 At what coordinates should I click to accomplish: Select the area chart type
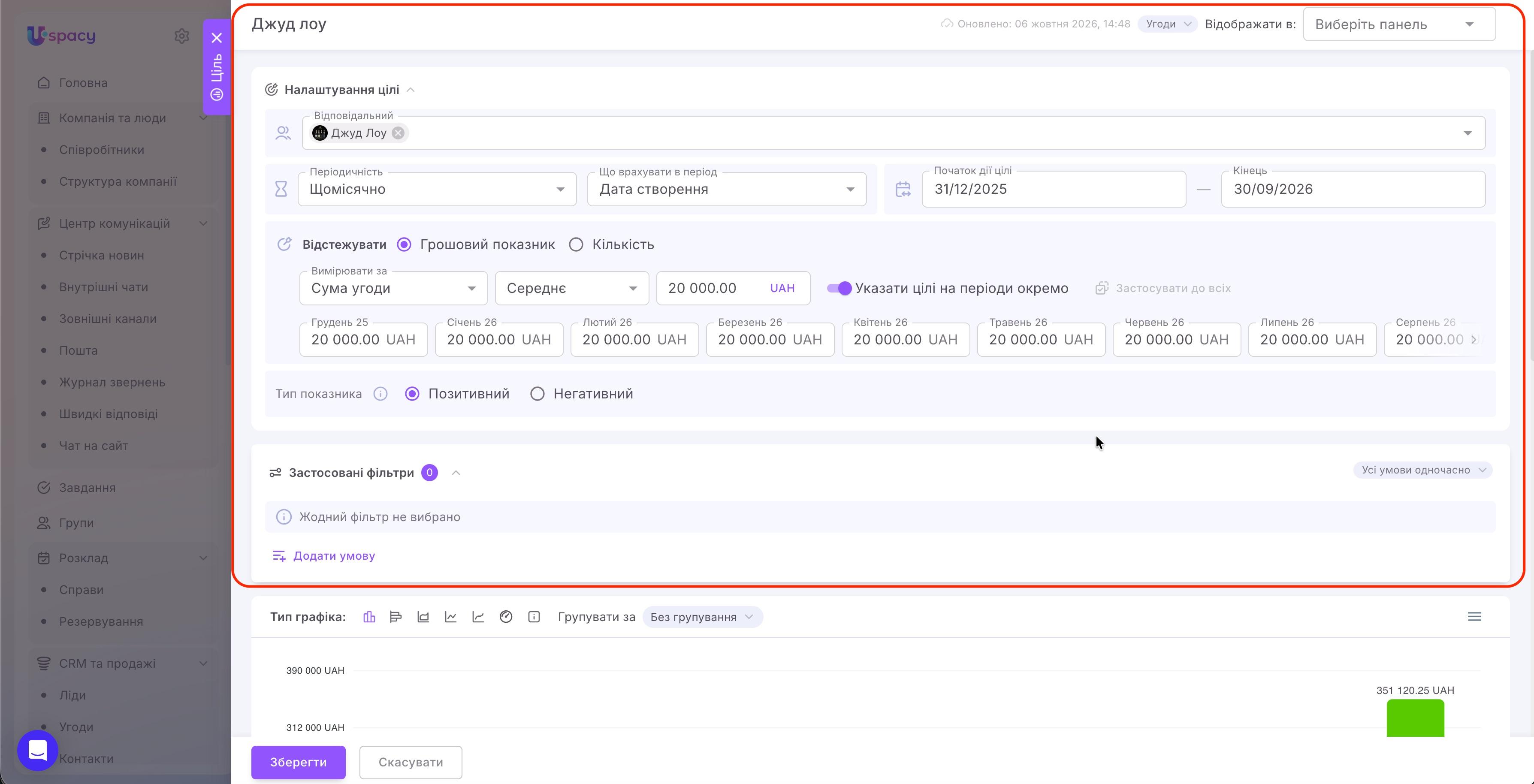click(423, 617)
